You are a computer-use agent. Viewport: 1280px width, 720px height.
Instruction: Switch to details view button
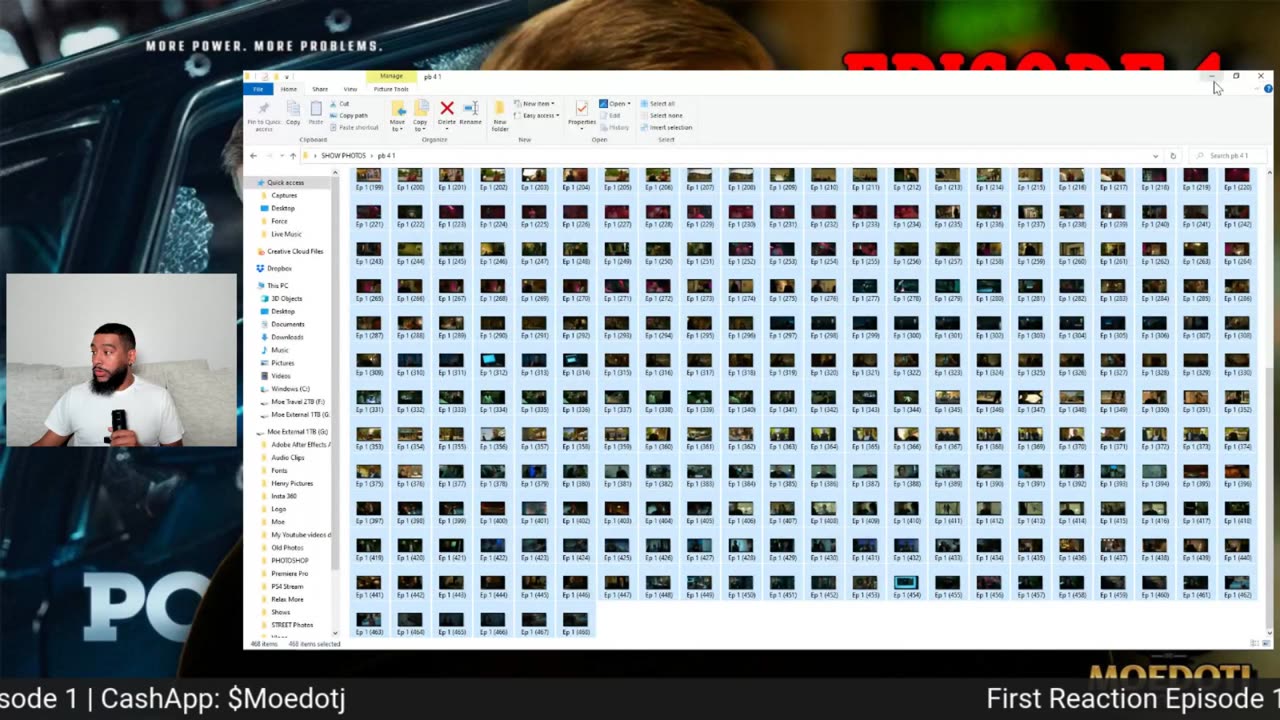pos(1253,643)
